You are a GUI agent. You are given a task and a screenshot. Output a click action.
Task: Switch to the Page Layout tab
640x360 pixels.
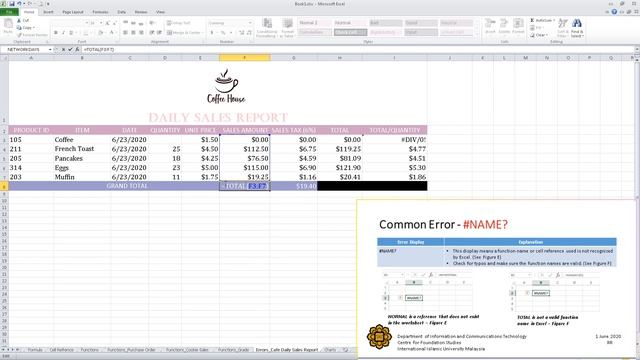pos(73,12)
